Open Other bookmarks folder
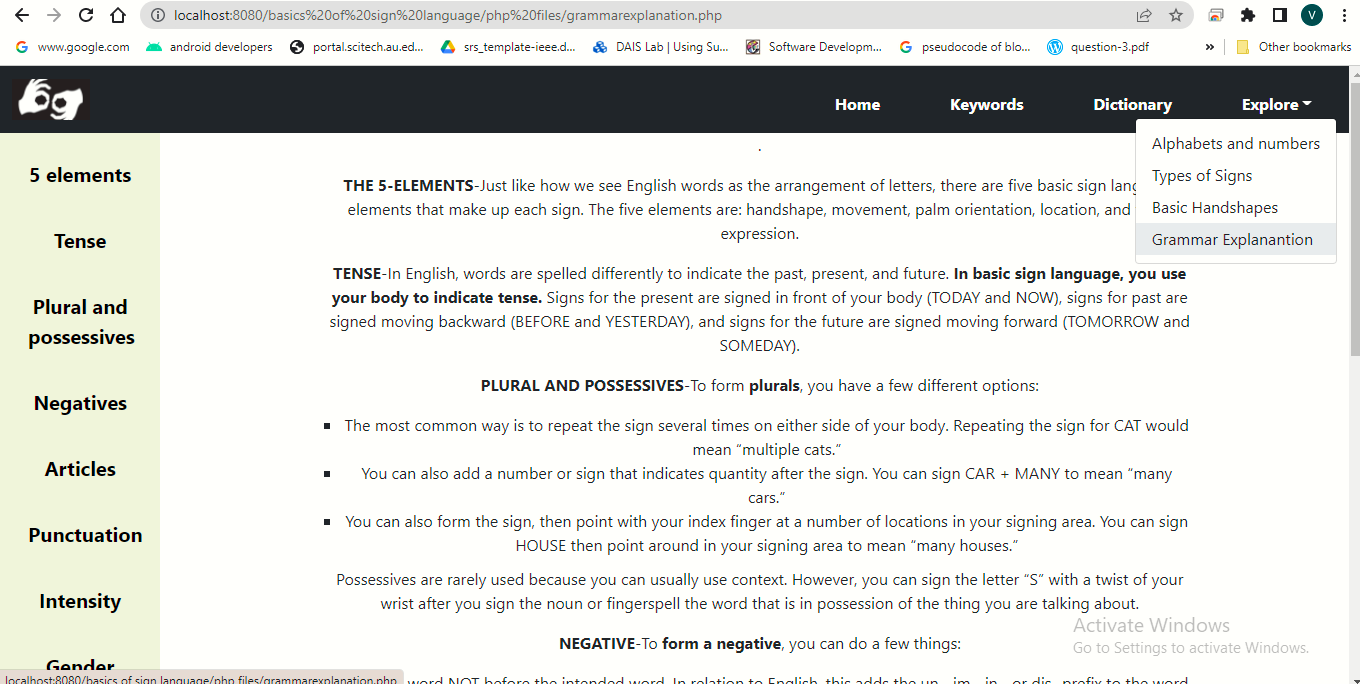1360x684 pixels. (1294, 47)
